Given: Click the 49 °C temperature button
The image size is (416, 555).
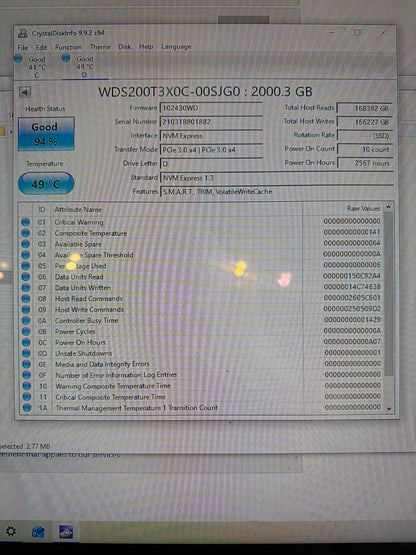Looking at the screenshot, I should tap(46, 184).
